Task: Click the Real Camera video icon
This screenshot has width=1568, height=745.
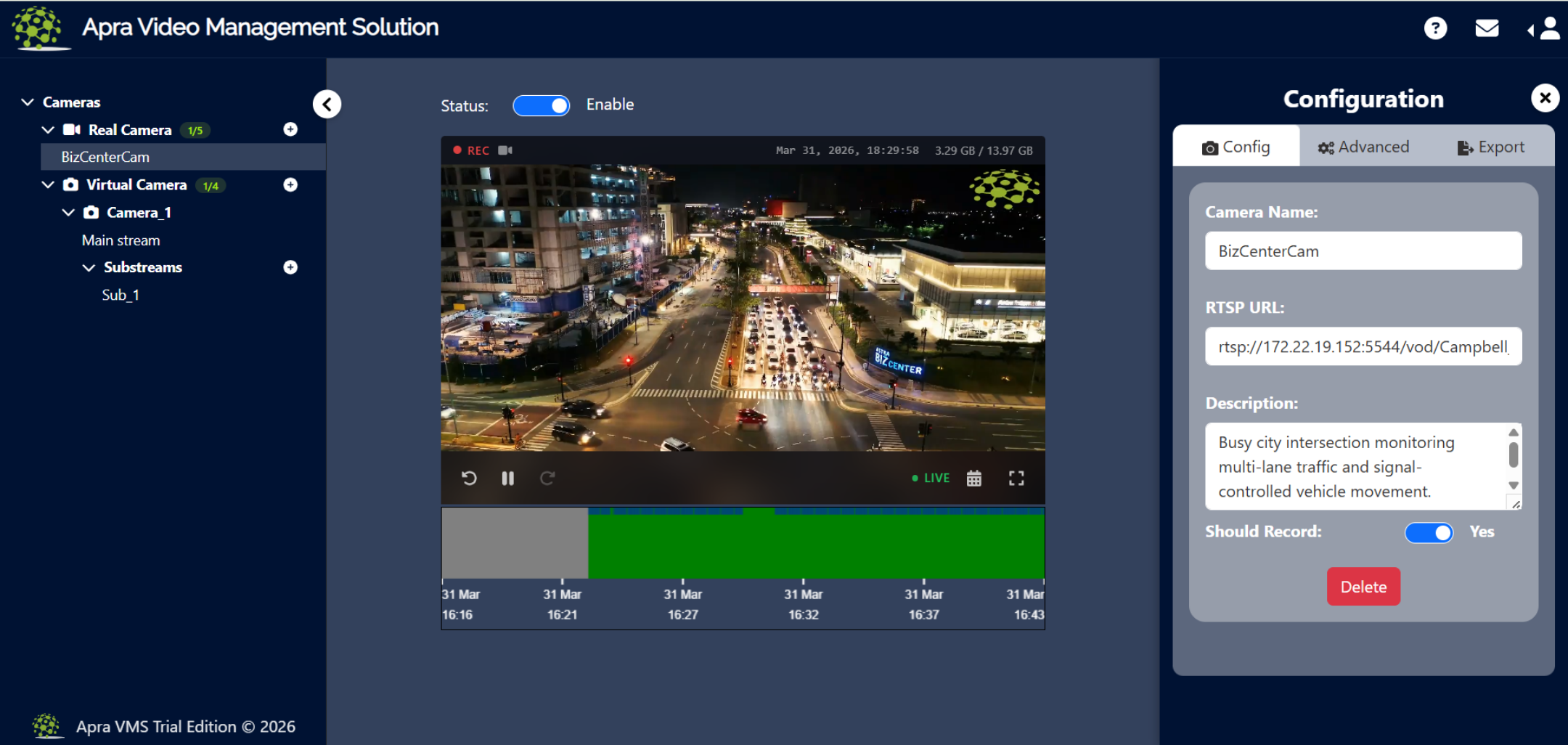Action: coord(71,130)
